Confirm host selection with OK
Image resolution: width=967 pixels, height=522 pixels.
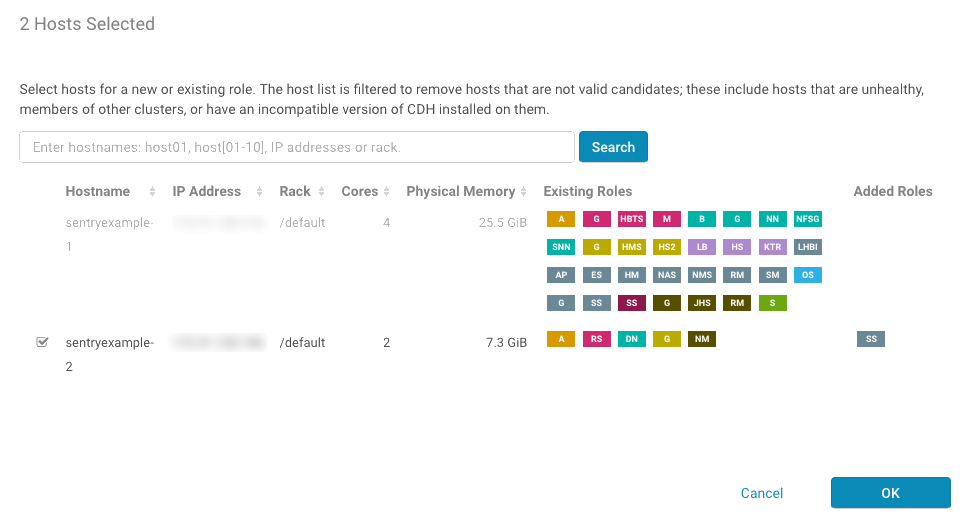(890, 493)
